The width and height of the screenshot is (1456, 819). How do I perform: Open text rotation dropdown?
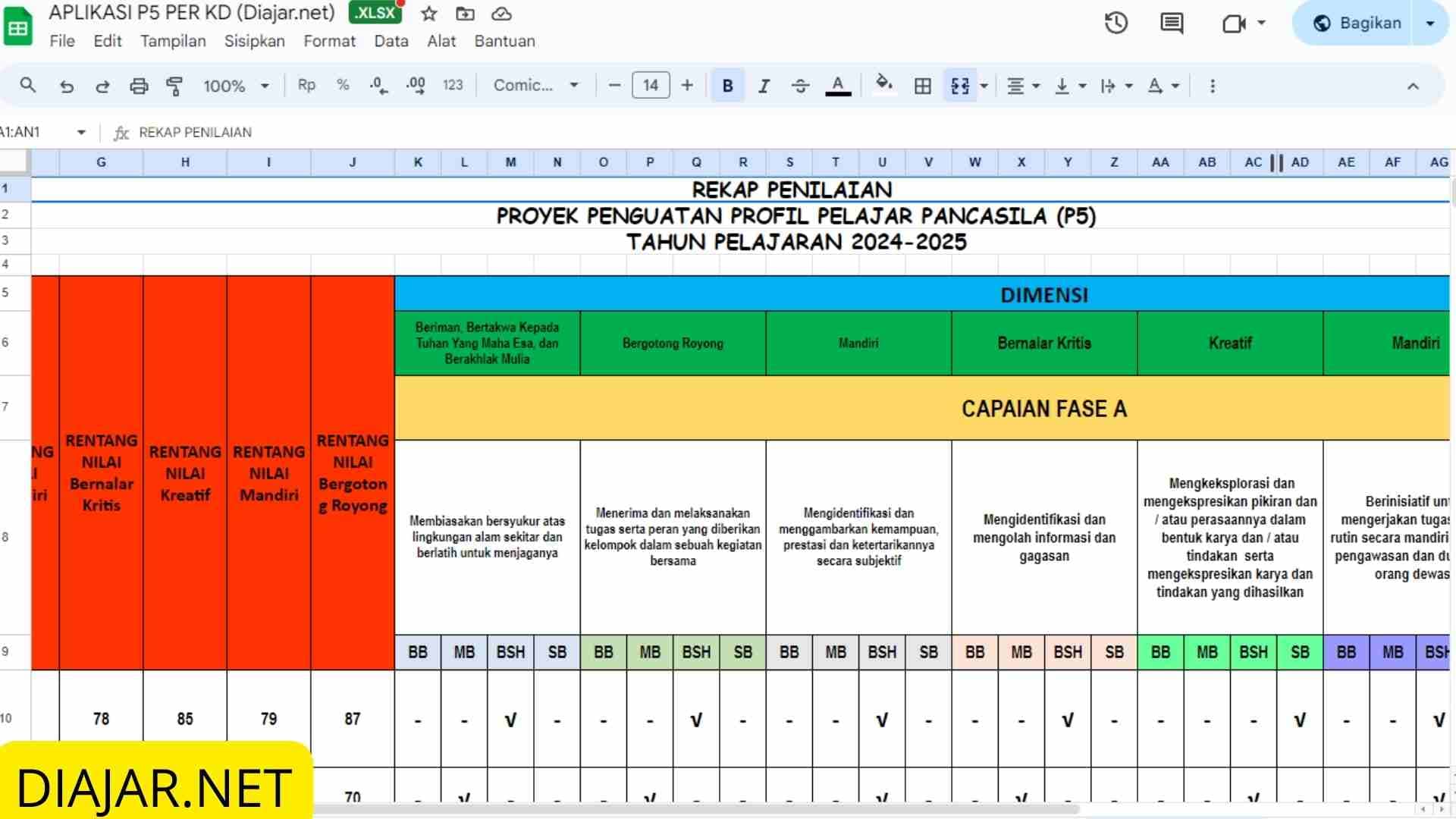point(1163,86)
